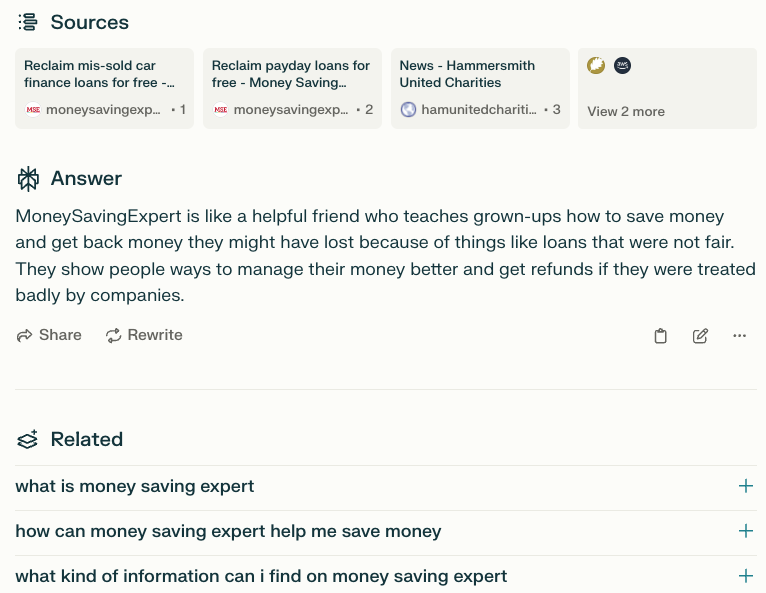Click the rewrite cycle arrows icon
766x593 pixels.
pyautogui.click(x=113, y=336)
